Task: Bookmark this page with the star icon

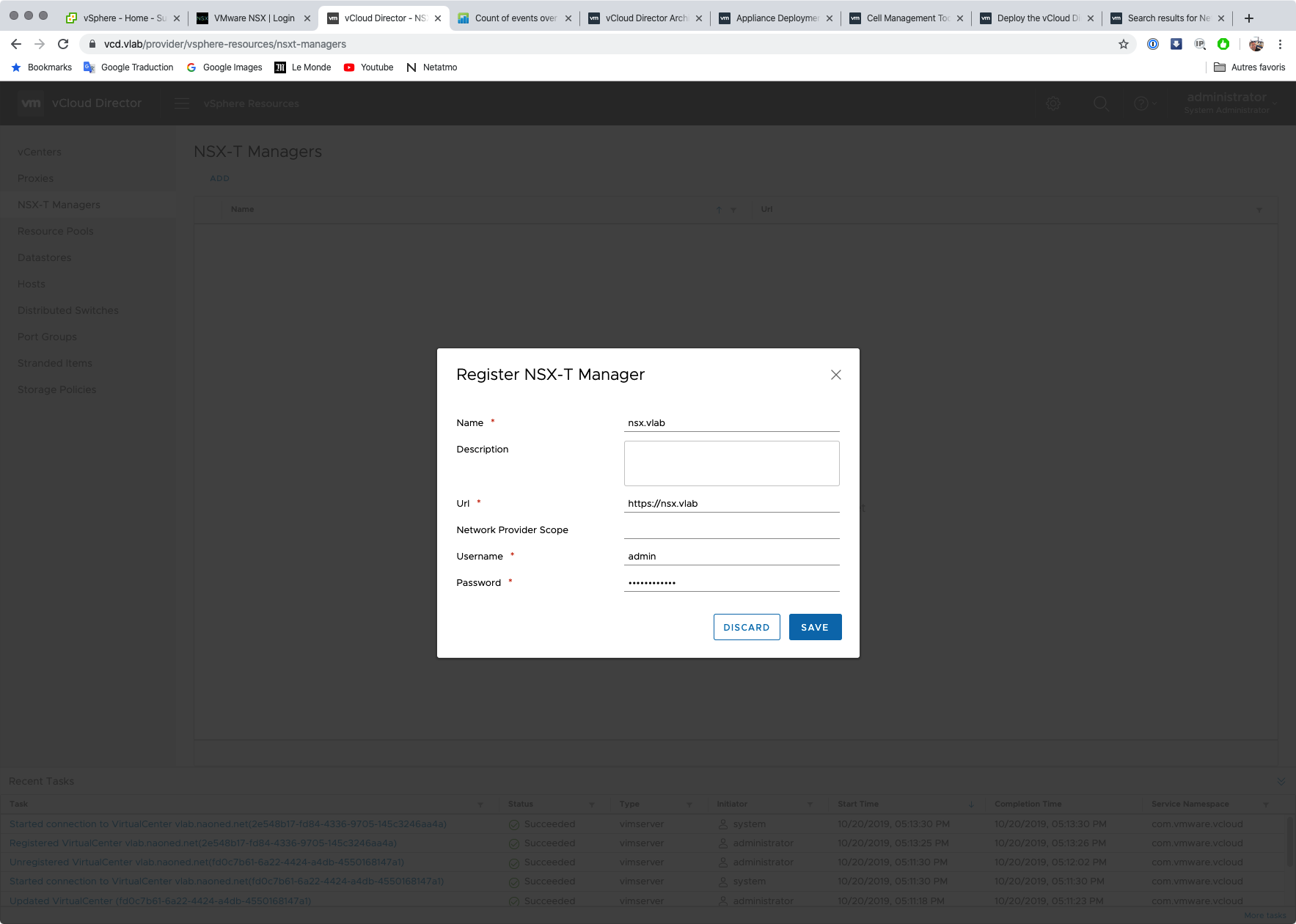Action: (x=1123, y=44)
